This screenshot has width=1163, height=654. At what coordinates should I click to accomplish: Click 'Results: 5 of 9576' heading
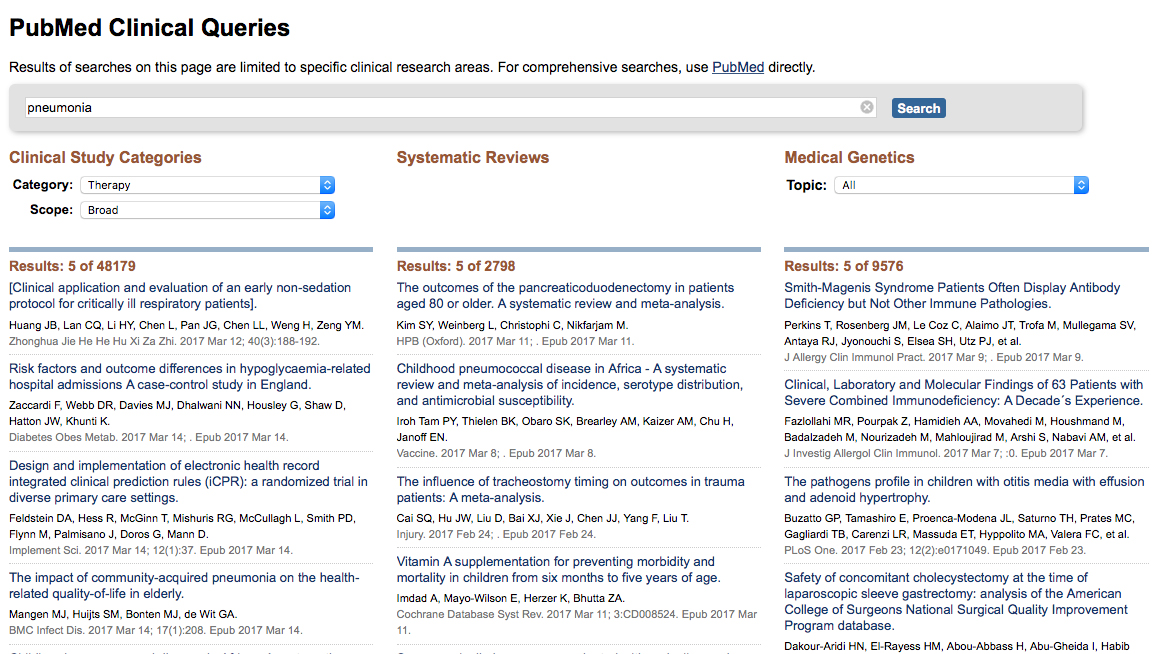(x=844, y=266)
